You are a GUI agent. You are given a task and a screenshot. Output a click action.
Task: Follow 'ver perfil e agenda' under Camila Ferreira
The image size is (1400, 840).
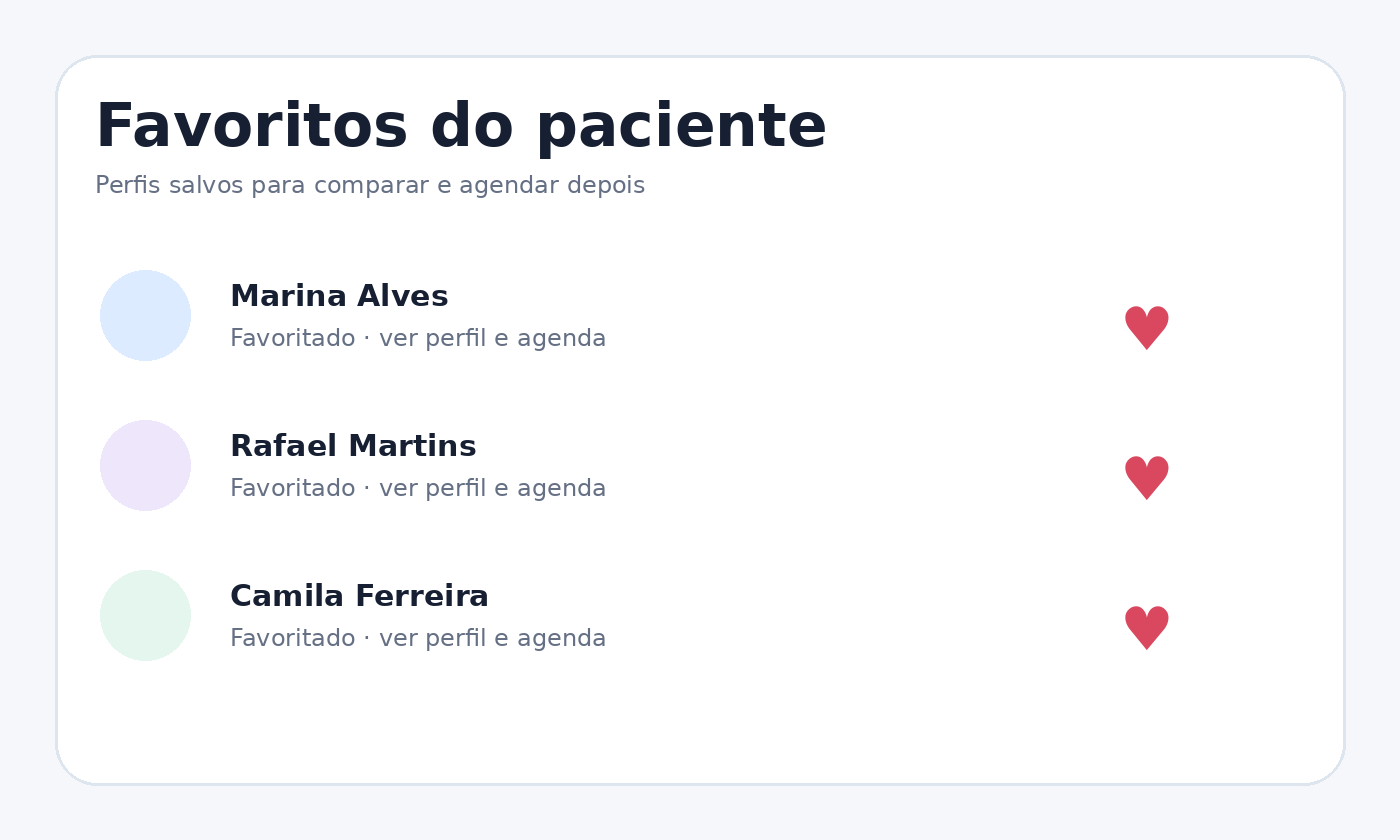pos(492,638)
